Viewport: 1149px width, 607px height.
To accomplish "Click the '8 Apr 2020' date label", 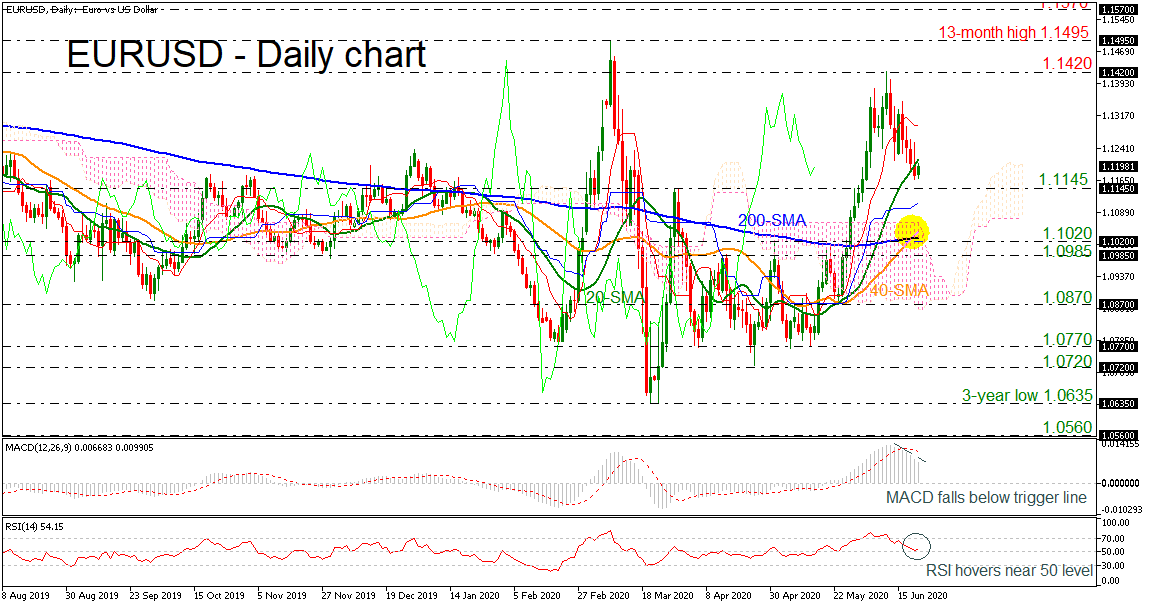I will pos(730,596).
